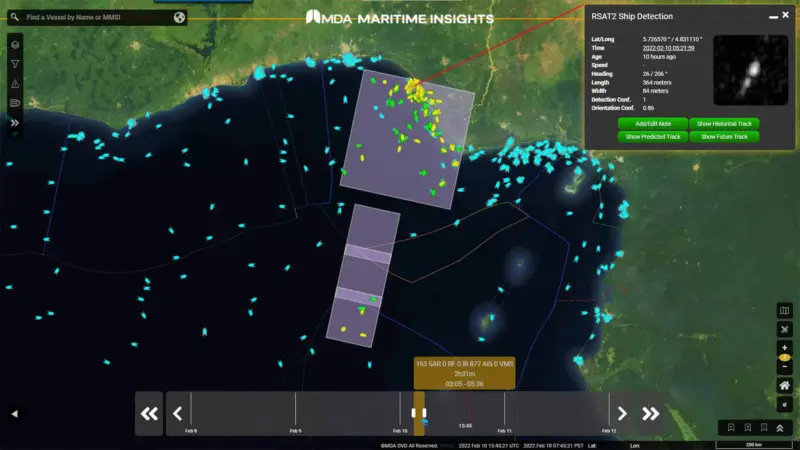Expand the bookmarks bar upward chevrons
This screenshot has width=800, height=450.
point(779,428)
